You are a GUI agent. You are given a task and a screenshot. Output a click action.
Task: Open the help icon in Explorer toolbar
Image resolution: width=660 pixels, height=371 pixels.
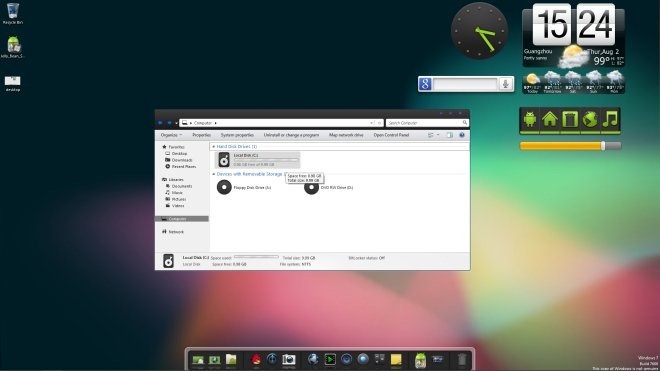462,135
